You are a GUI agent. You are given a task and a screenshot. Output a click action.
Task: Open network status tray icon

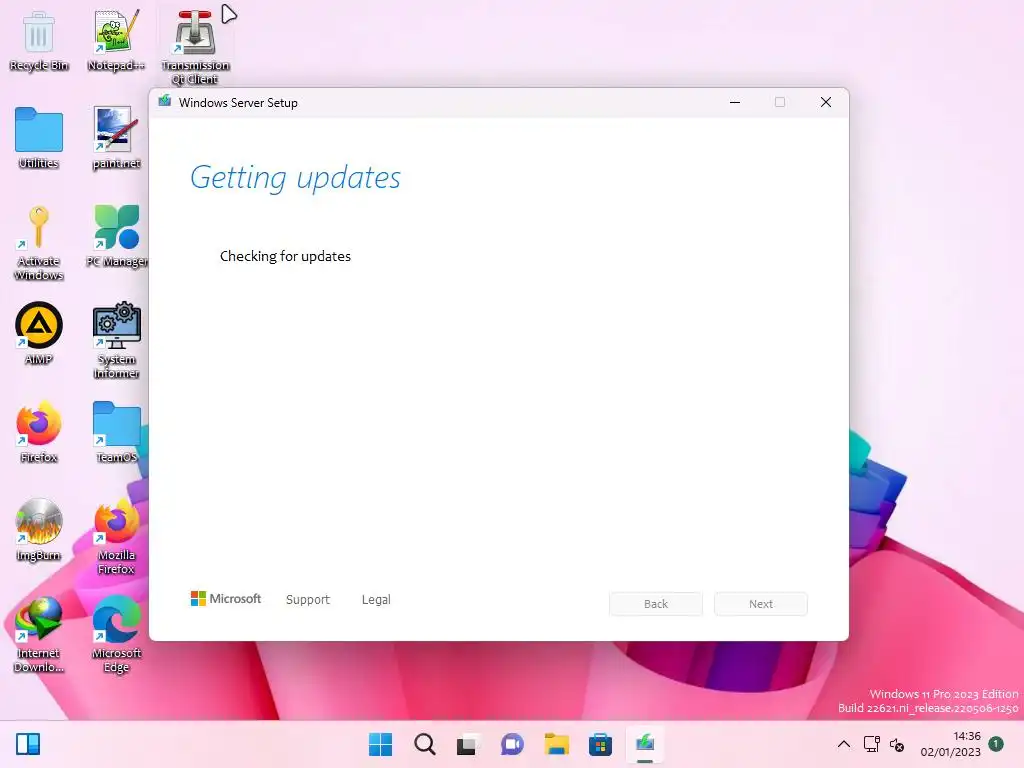871,744
